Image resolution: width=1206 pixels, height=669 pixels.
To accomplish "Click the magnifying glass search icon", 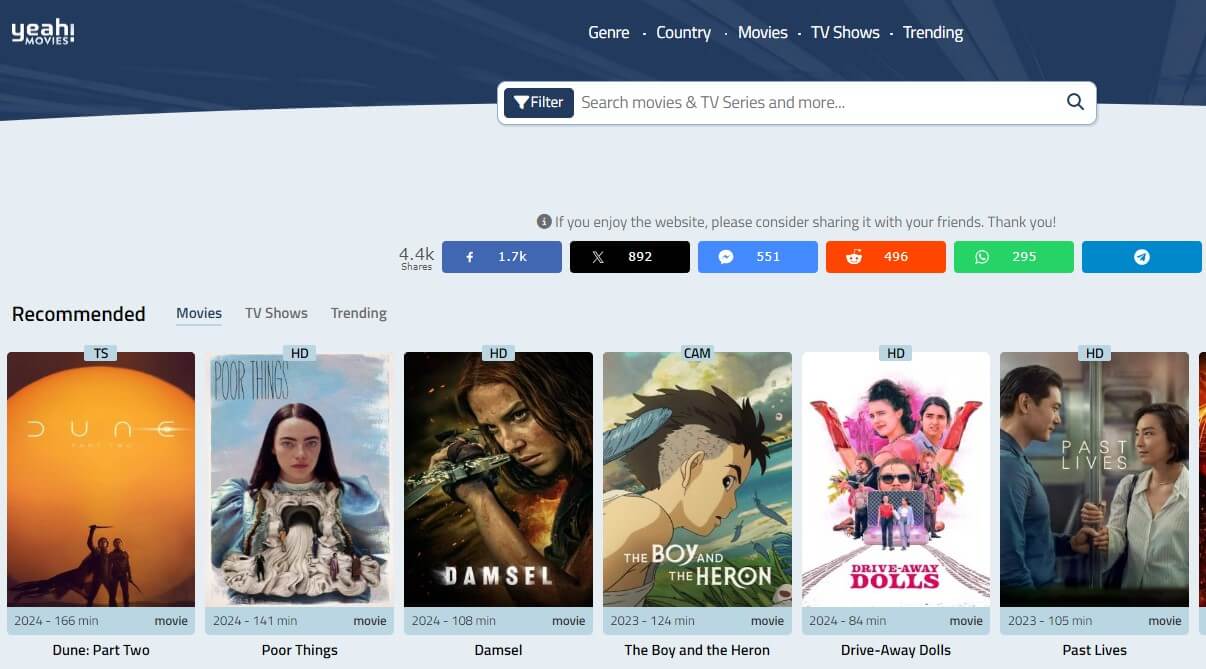I will (1075, 102).
